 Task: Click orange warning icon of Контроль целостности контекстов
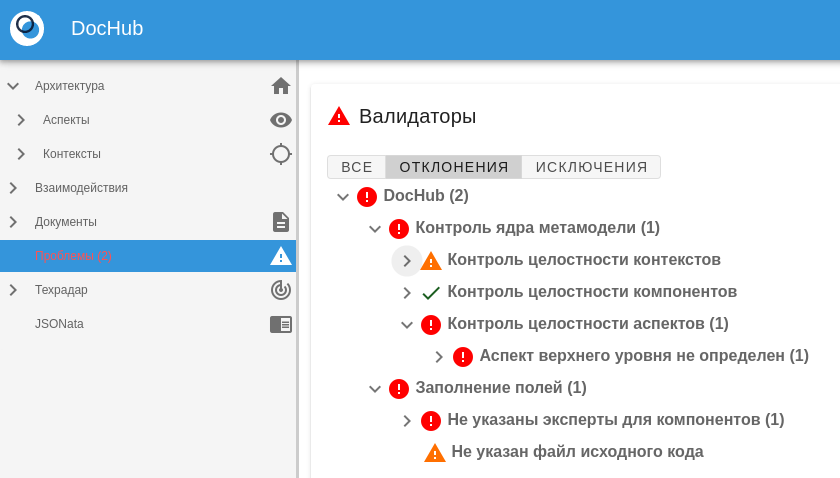pos(431,261)
